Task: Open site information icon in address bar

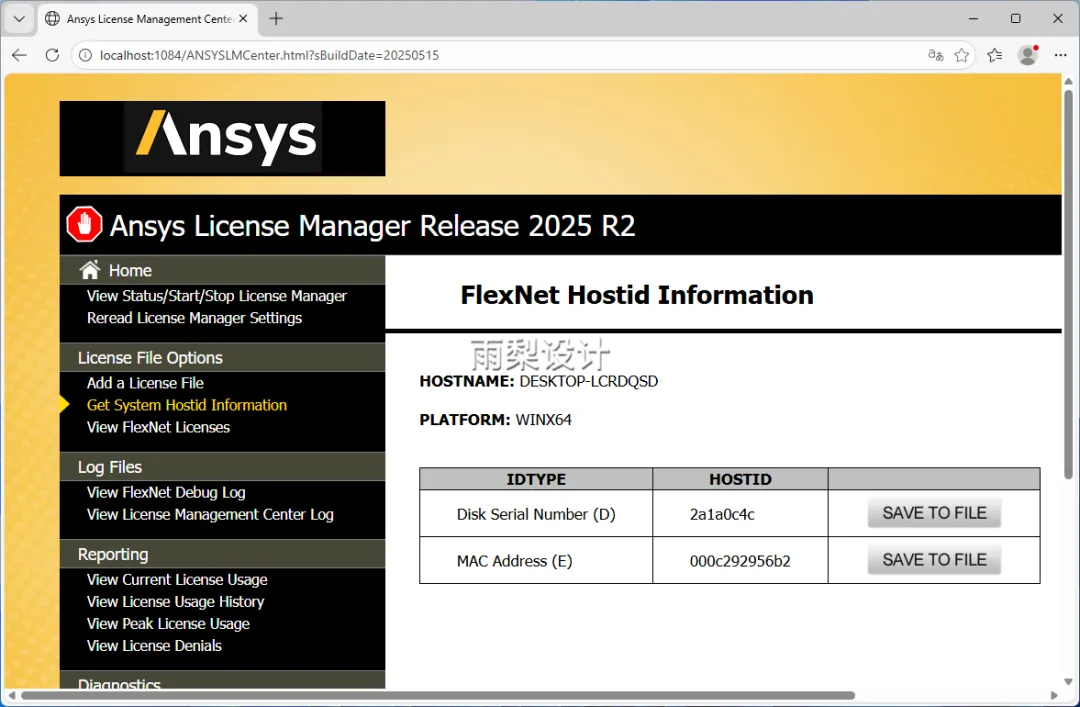Action: [x=85, y=55]
